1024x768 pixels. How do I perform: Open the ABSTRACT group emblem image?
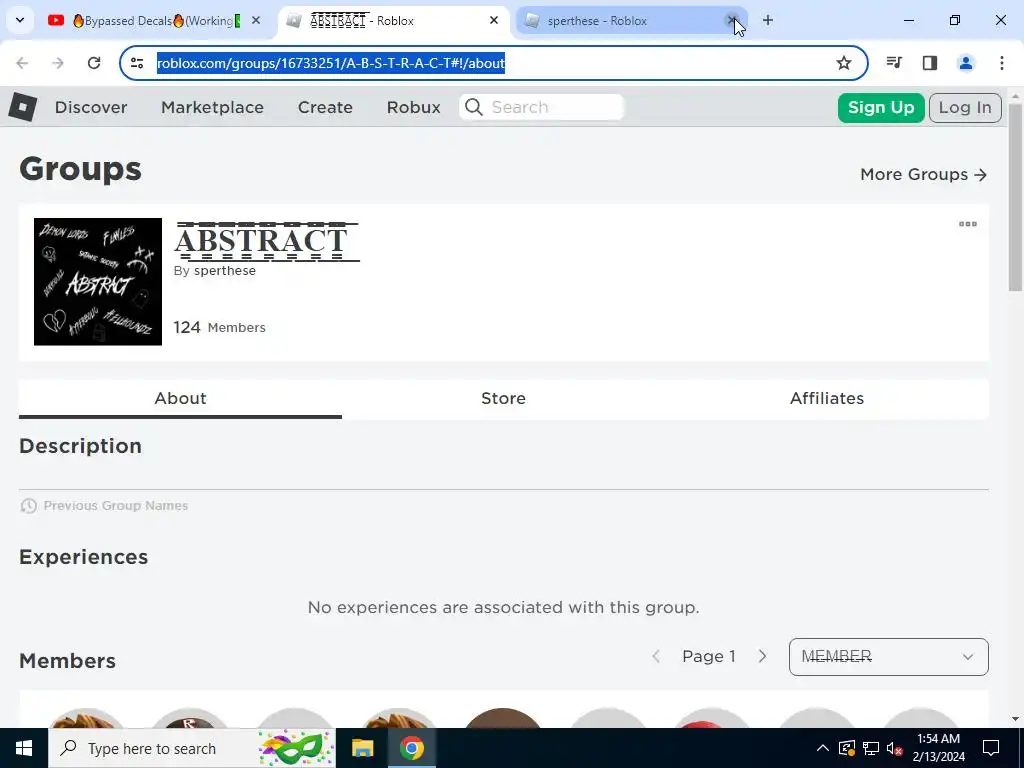tap(98, 281)
